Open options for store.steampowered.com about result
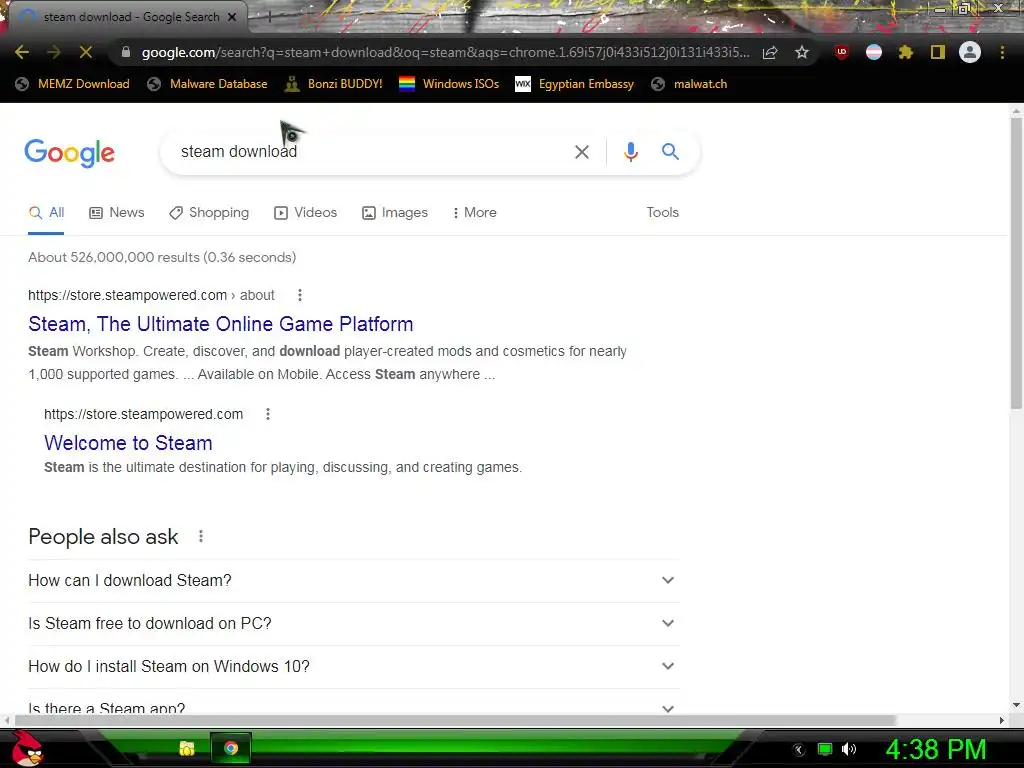Image resolution: width=1024 pixels, height=768 pixels. (x=300, y=295)
